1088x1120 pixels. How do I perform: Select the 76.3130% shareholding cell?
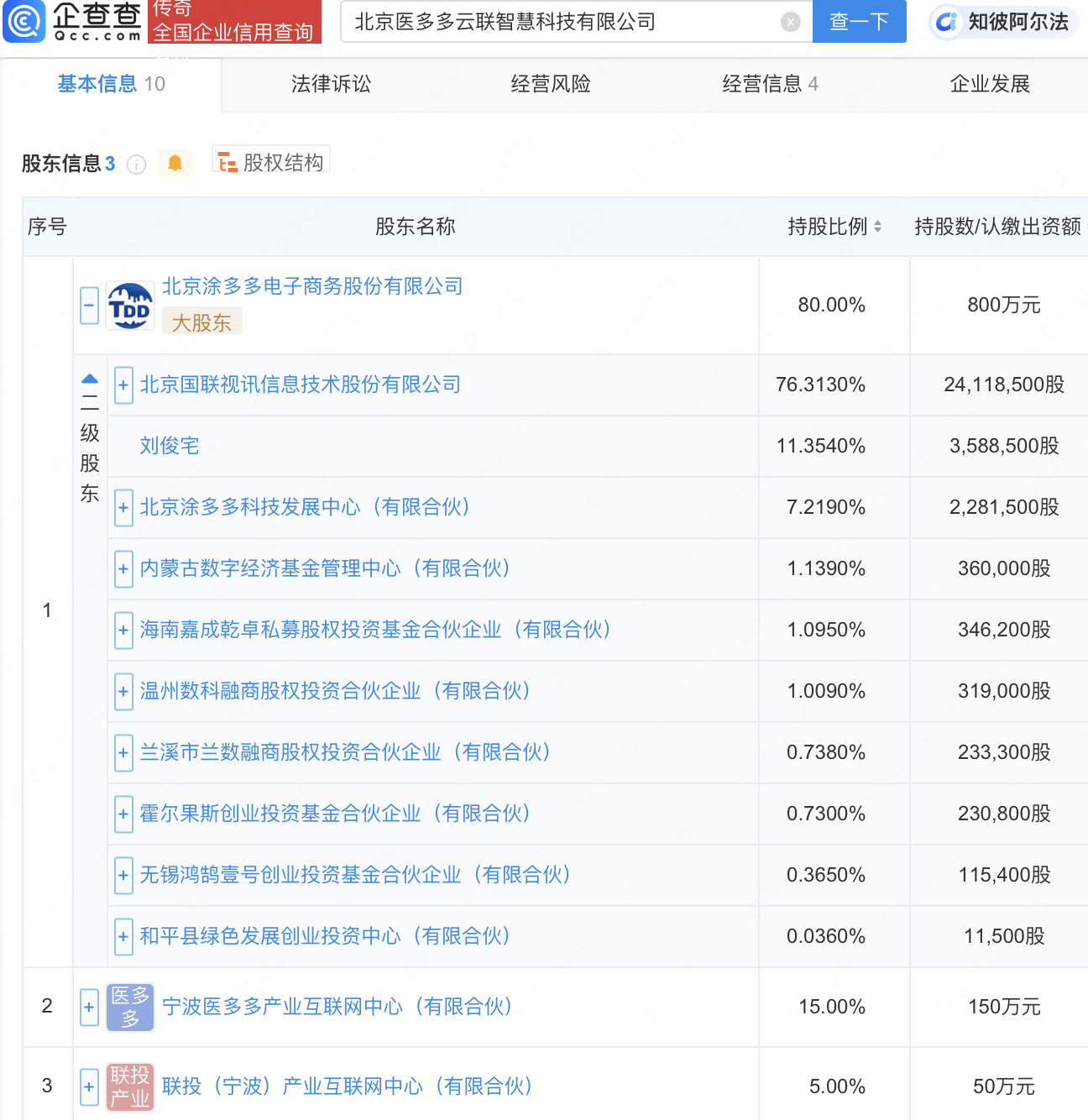point(834,385)
